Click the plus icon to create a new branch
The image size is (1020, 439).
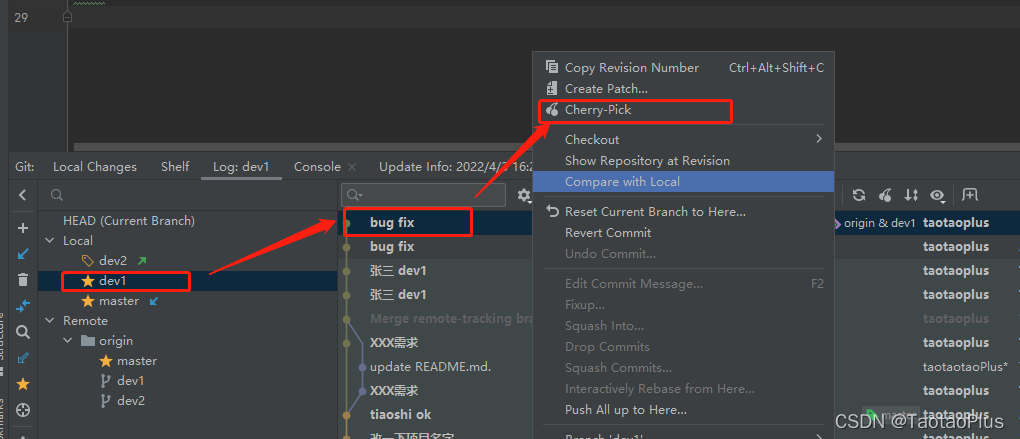click(23, 228)
